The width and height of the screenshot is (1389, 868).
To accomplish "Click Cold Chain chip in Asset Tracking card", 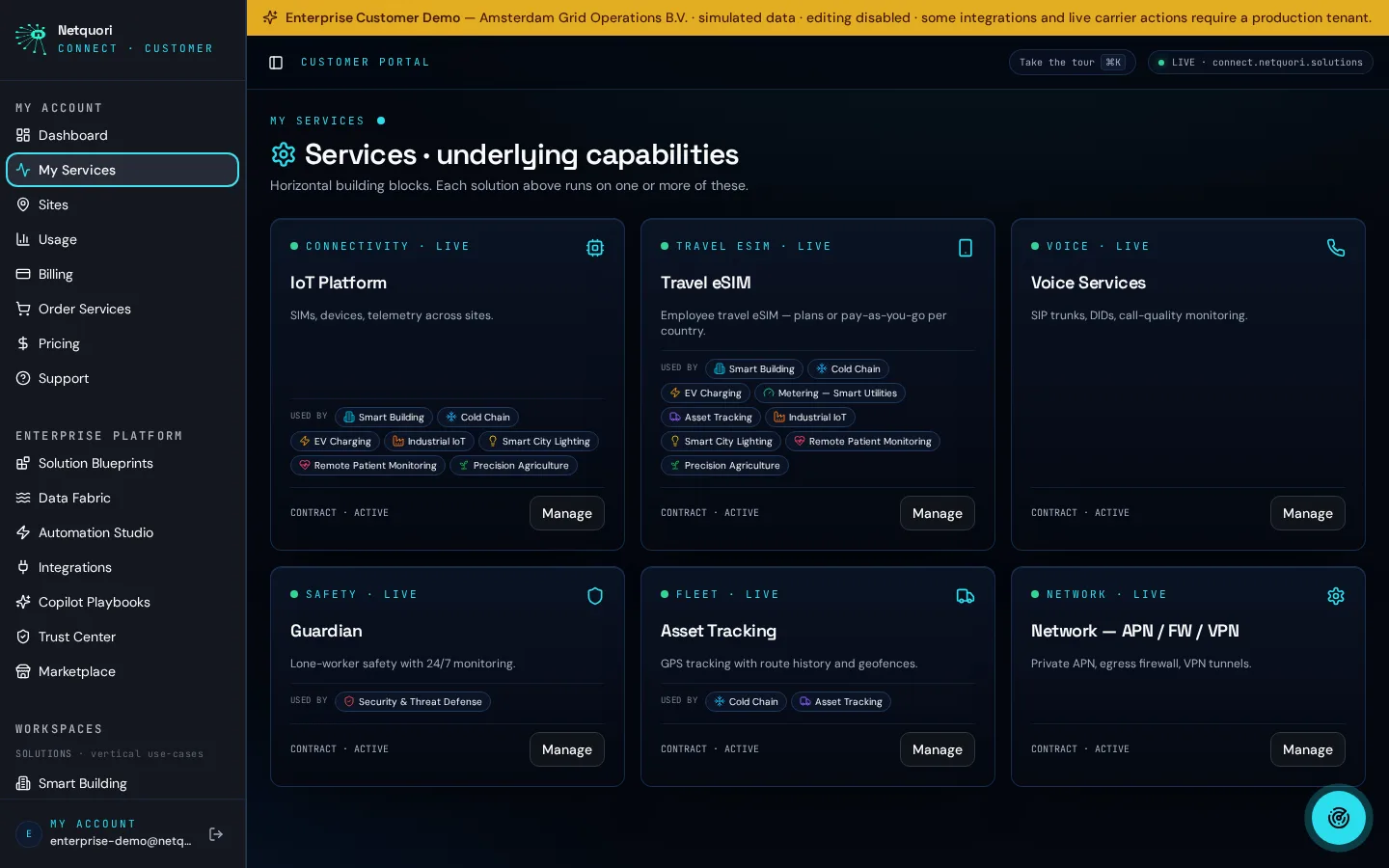I will (746, 702).
